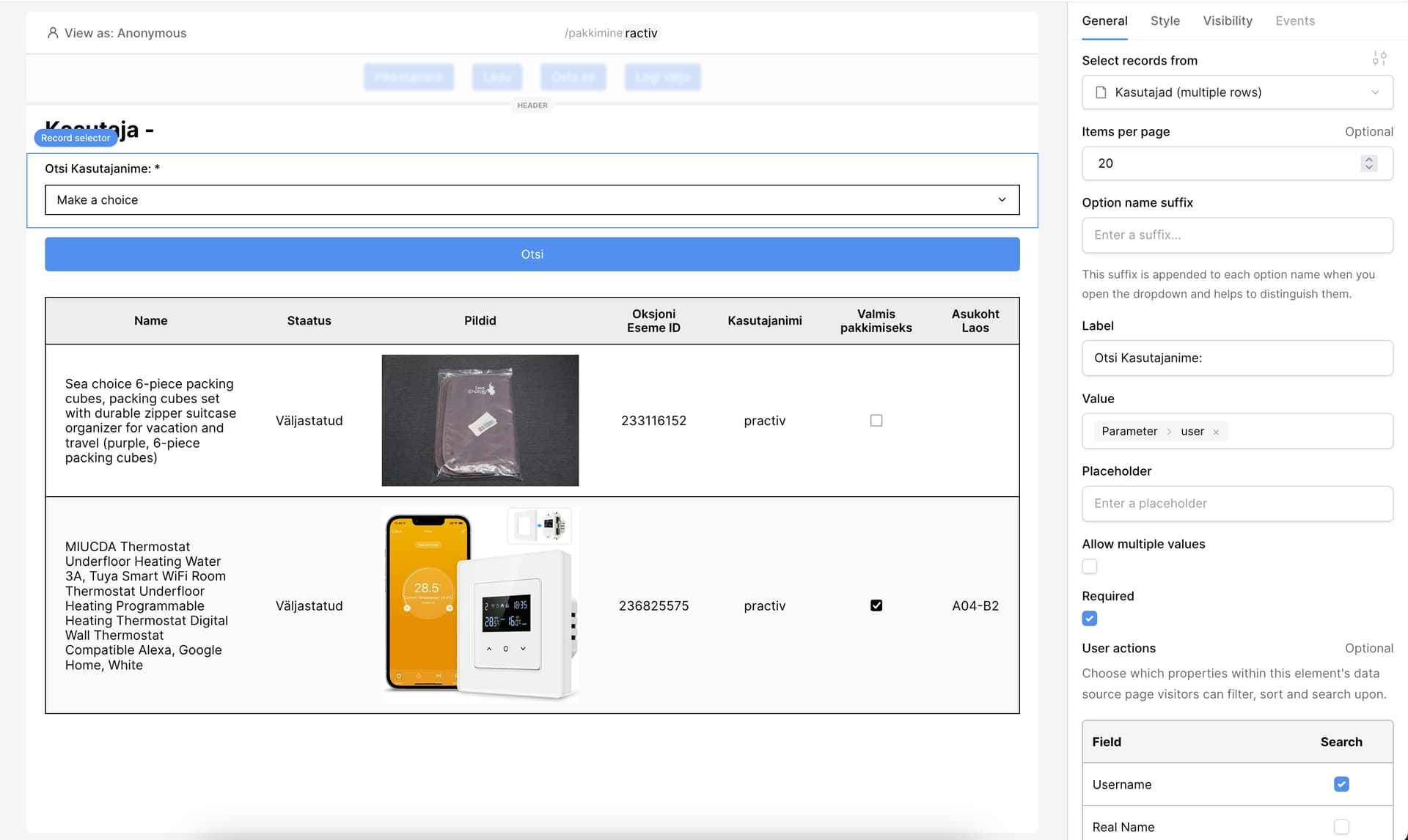The image size is (1408, 840).
Task: Switch to the Style tab
Action: pos(1165,21)
